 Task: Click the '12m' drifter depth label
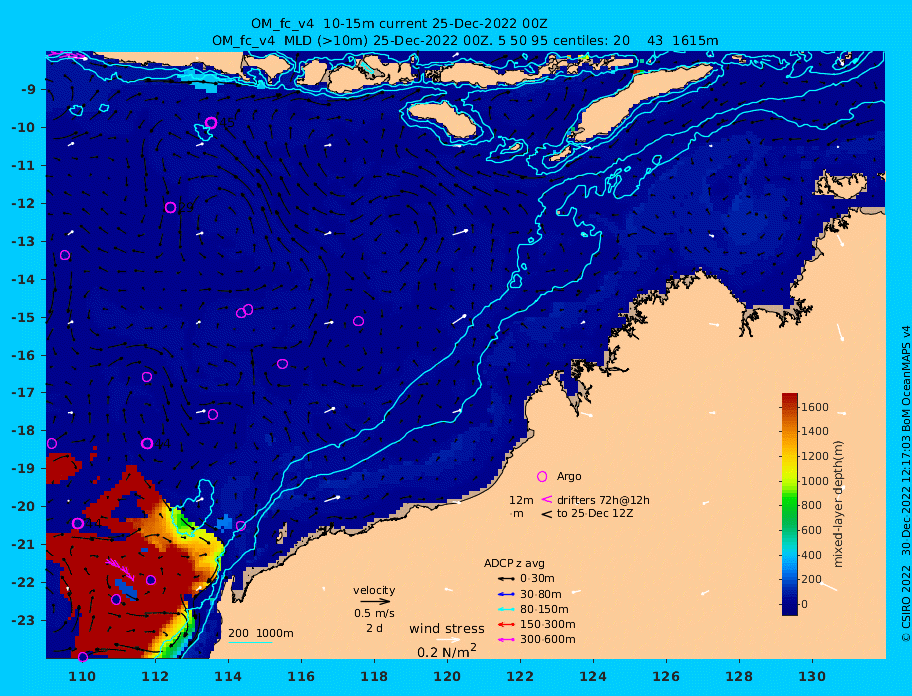click(521, 500)
